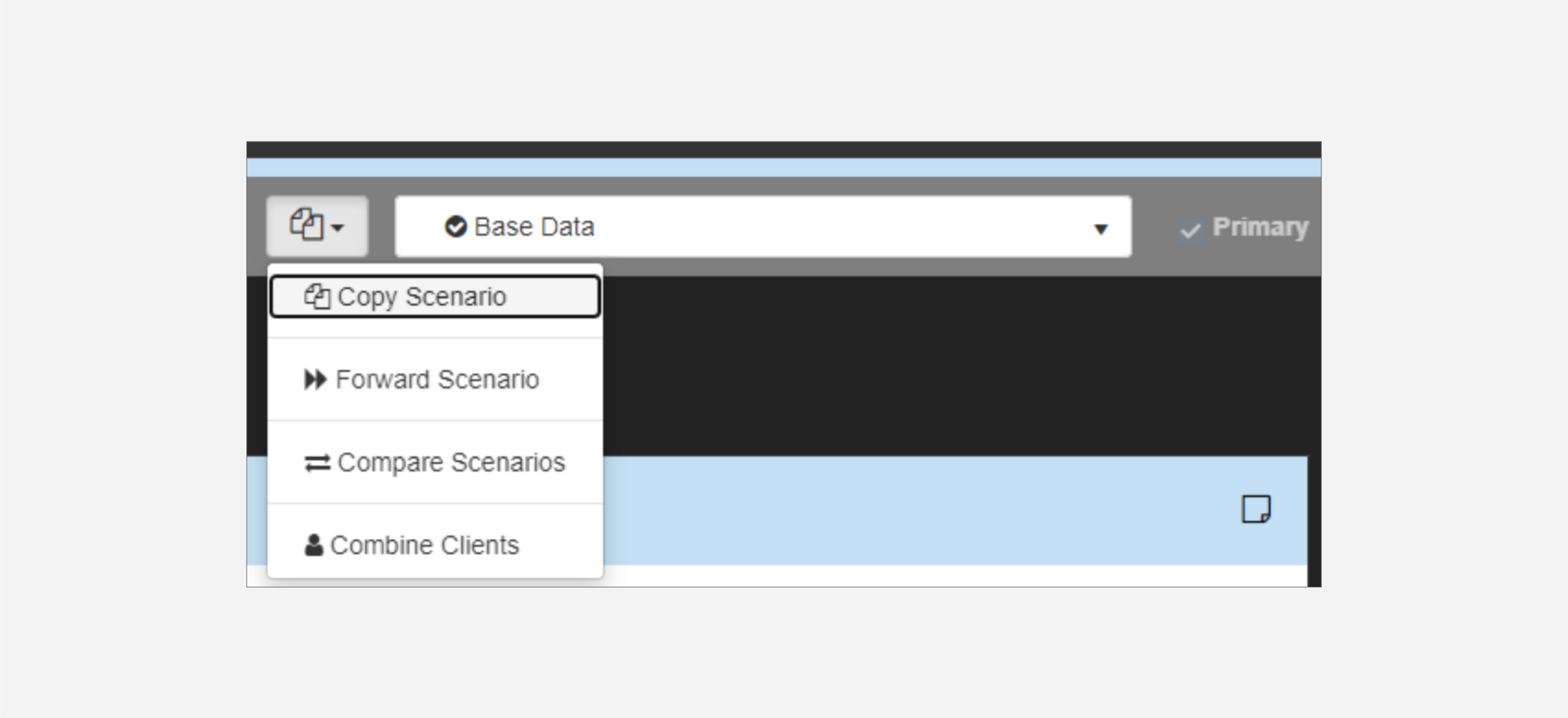Viewport: 1568px width, 718px height.
Task: Click the fast-forward icon beside Forward Scenario
Action: pyautogui.click(x=315, y=380)
